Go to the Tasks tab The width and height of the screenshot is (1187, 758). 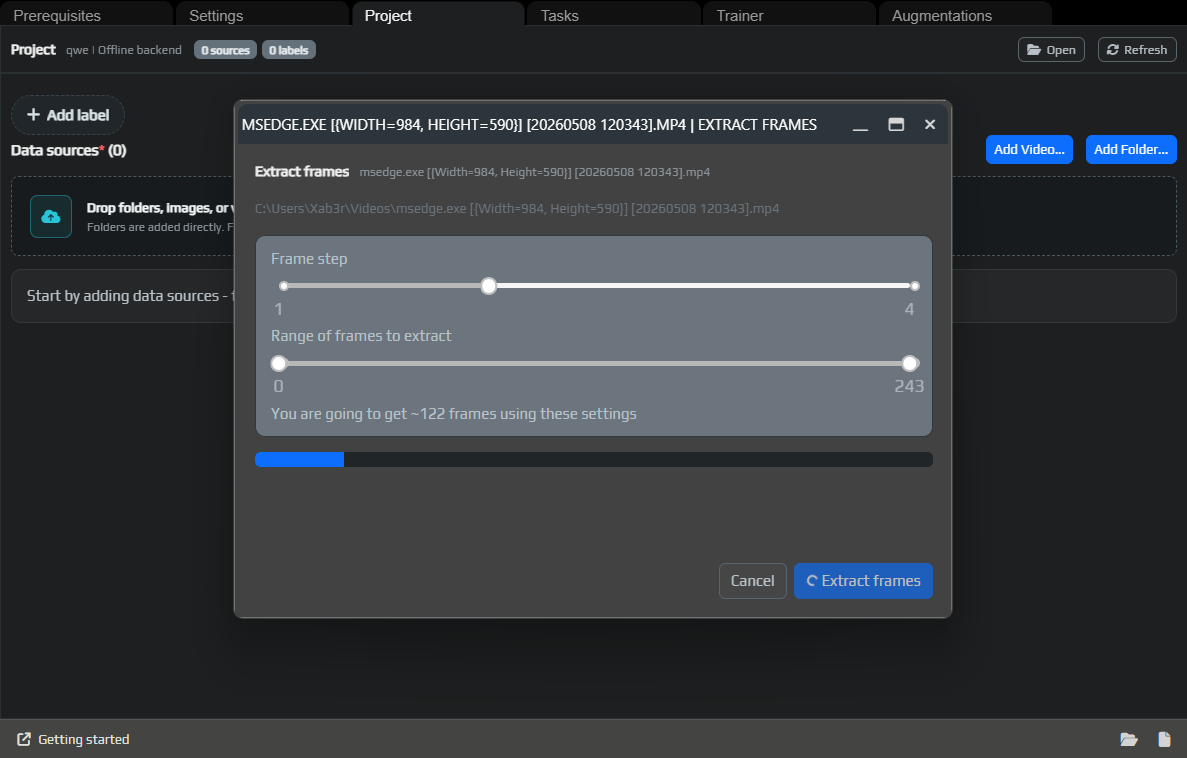[614, 15]
